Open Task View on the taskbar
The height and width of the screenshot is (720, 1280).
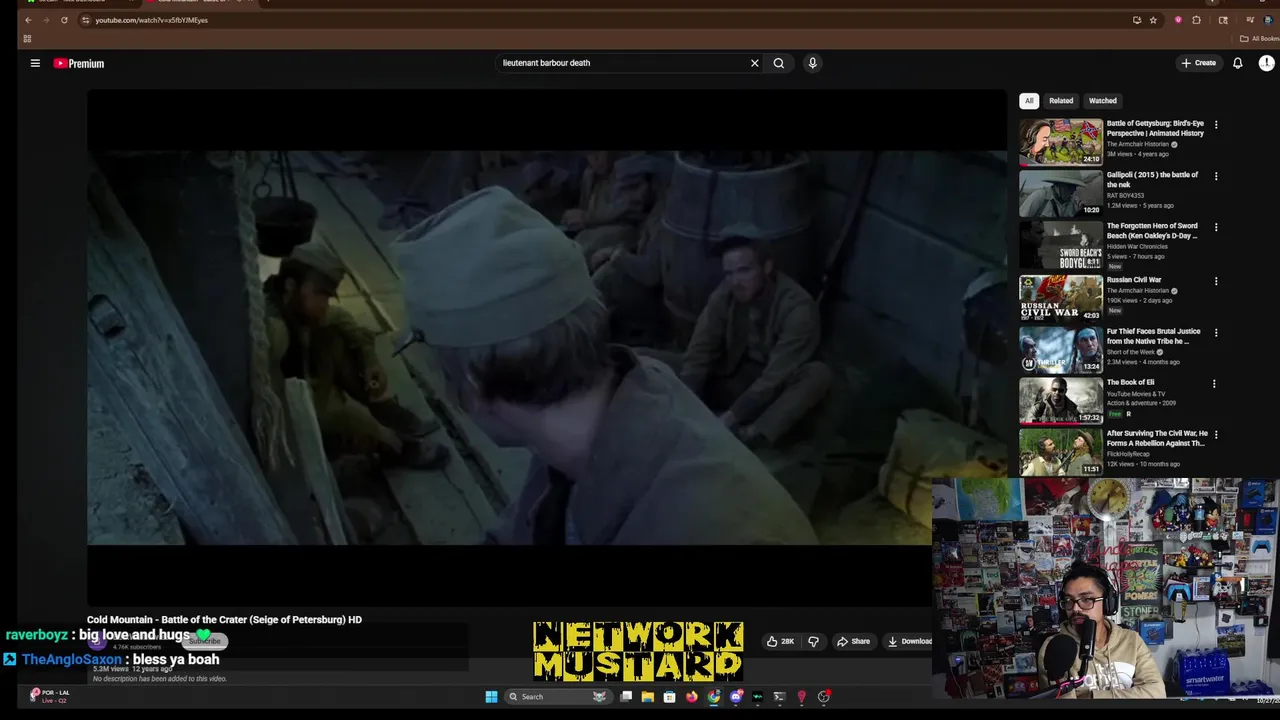626,697
